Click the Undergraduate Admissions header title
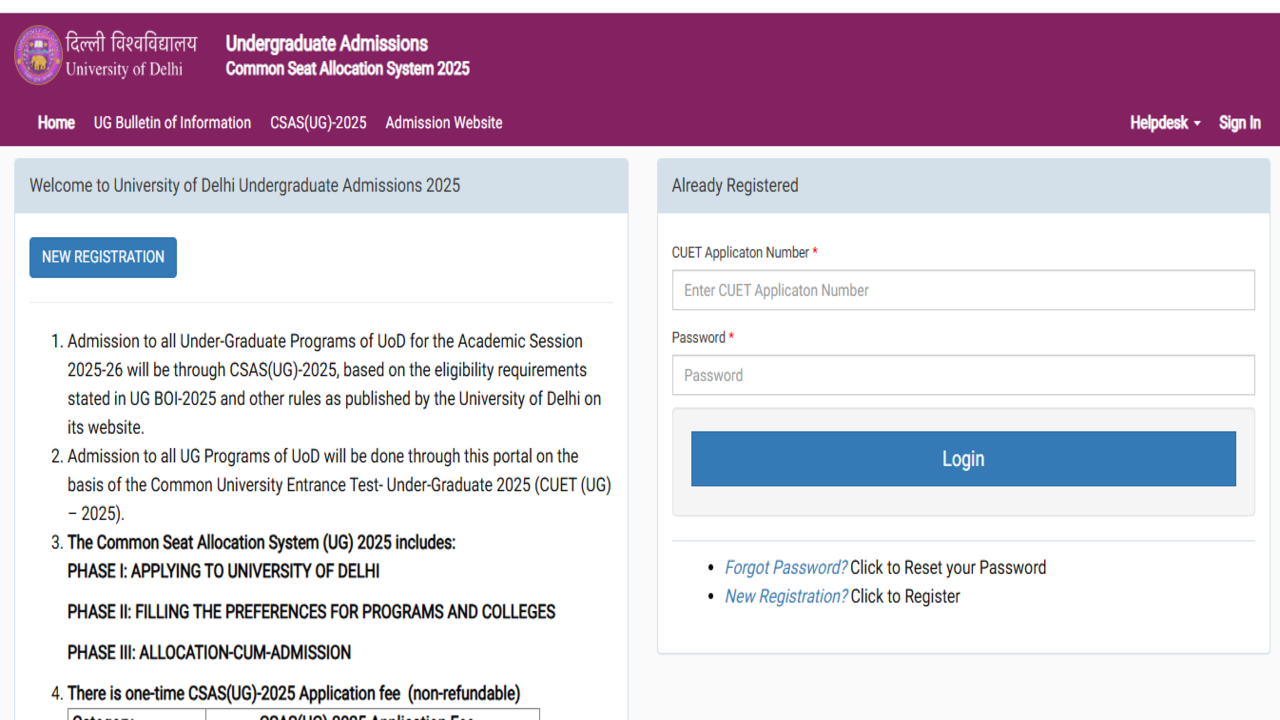Screen dimensions: 1280x720 click(327, 43)
